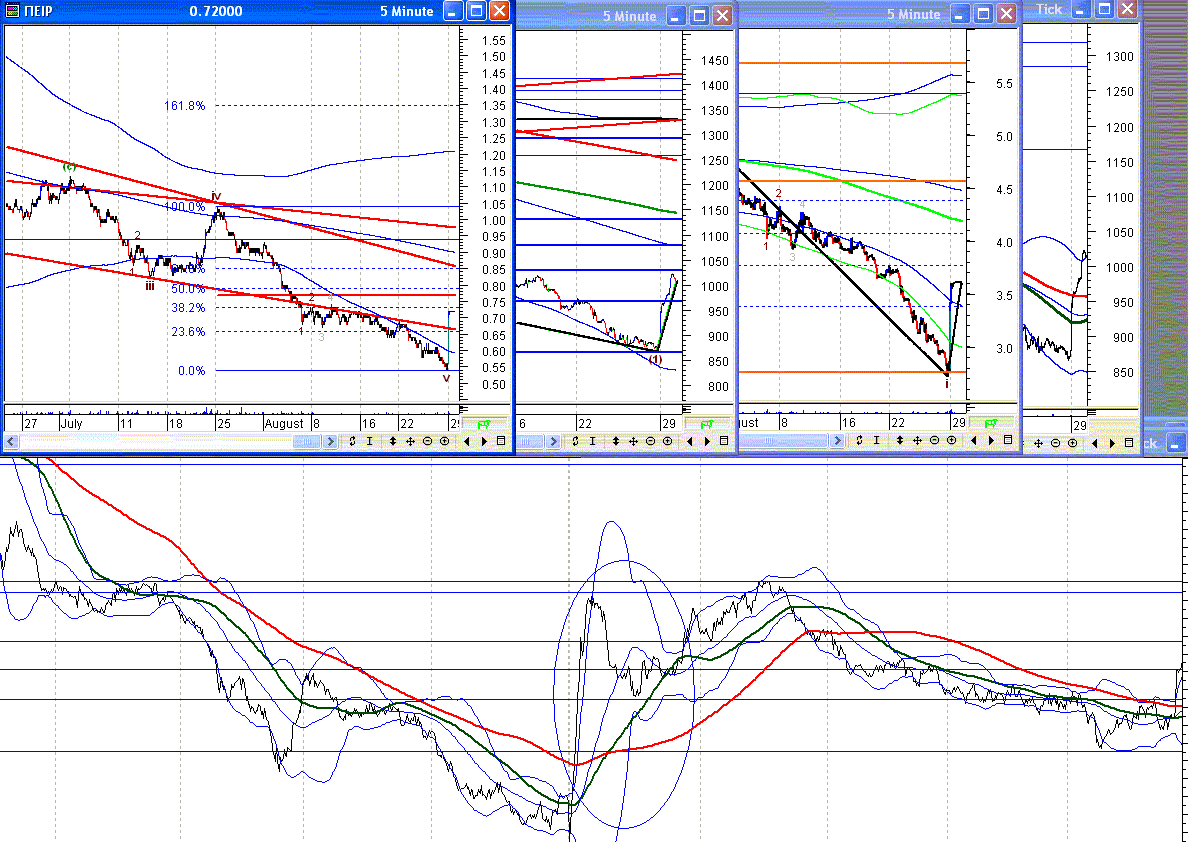Select the pan four-arrow tool in ΠΕΙΡ chart

pos(410,441)
